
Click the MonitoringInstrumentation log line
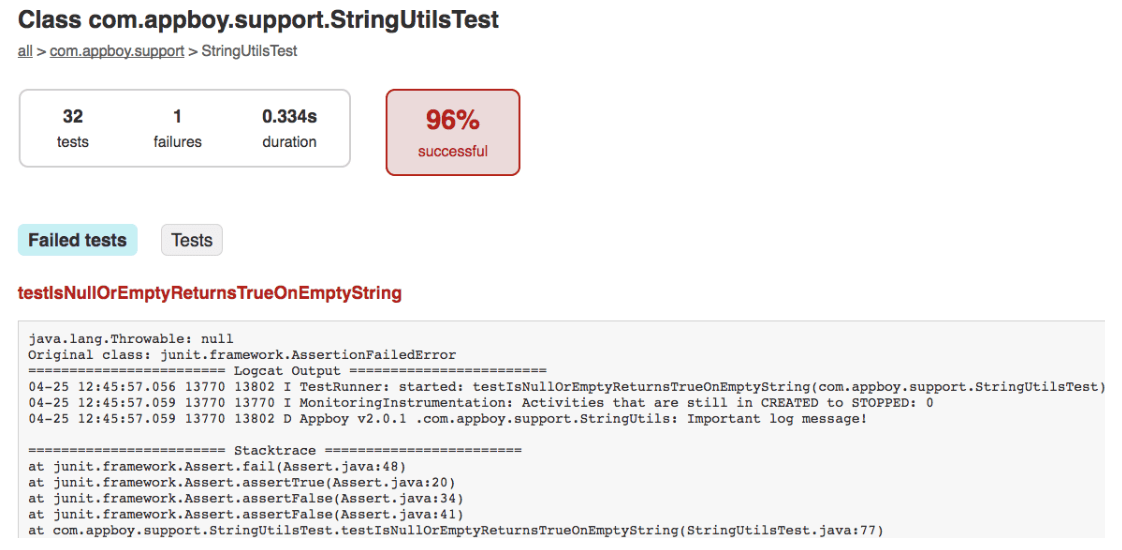coord(481,403)
